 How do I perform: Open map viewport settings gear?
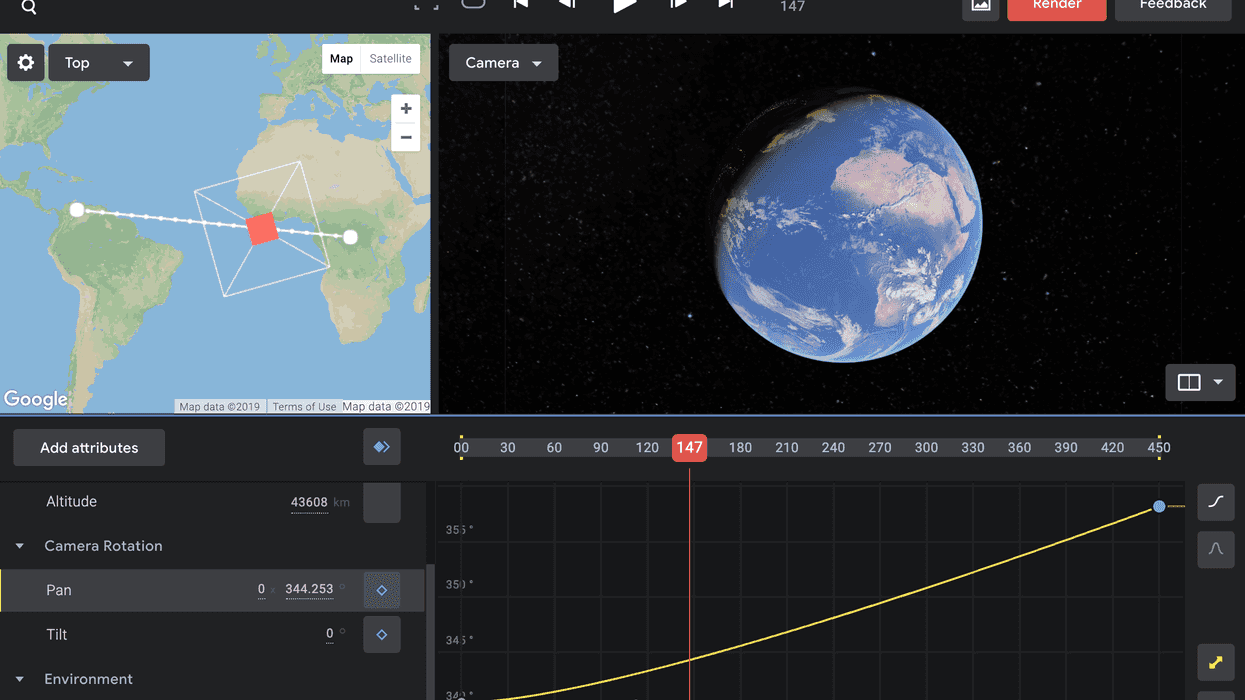pyautogui.click(x=26, y=63)
